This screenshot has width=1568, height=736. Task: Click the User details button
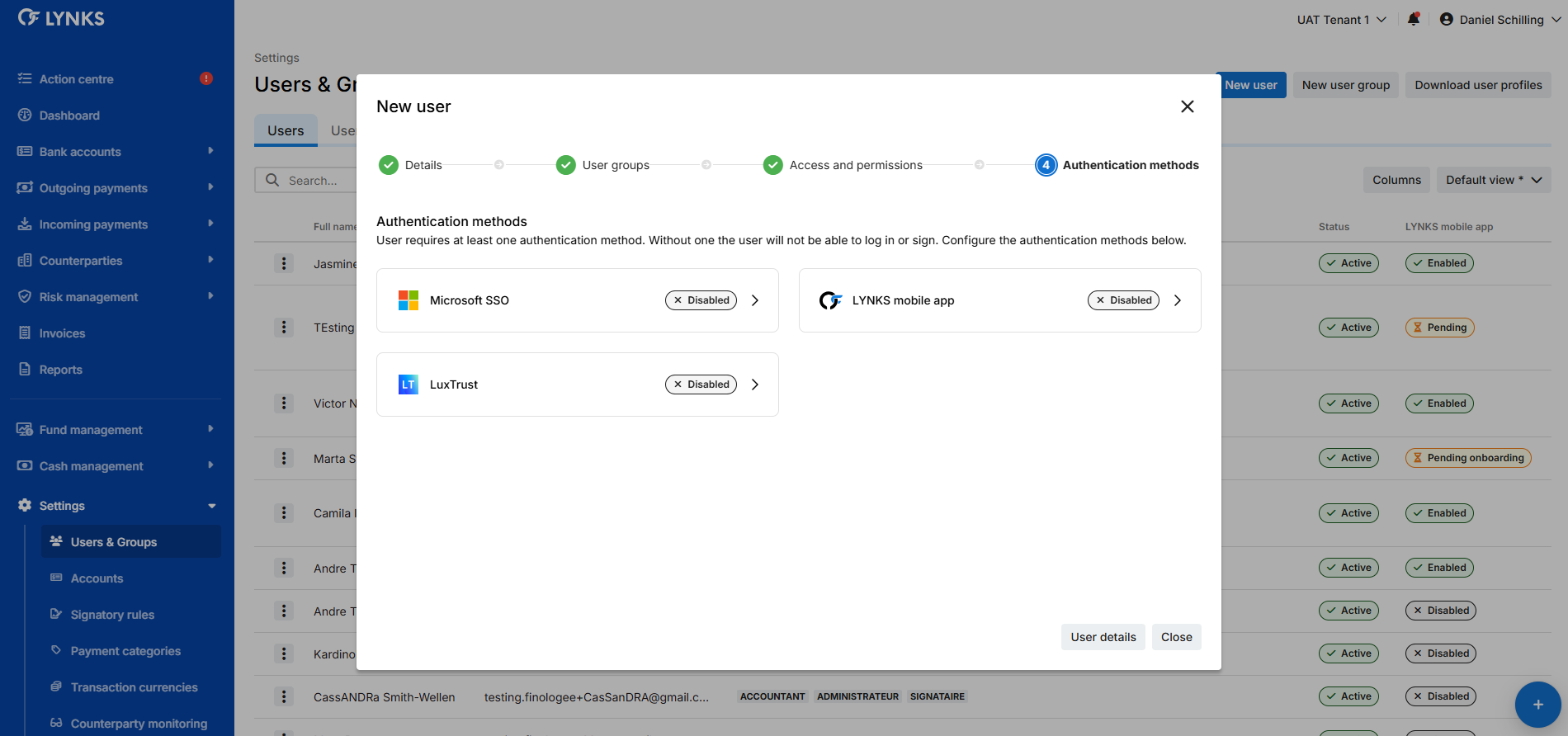click(1103, 637)
